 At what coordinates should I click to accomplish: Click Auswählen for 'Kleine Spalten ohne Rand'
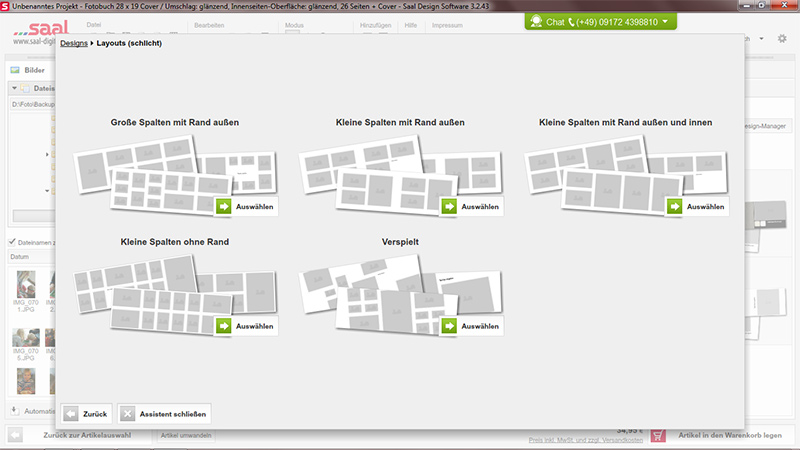[x=246, y=326]
